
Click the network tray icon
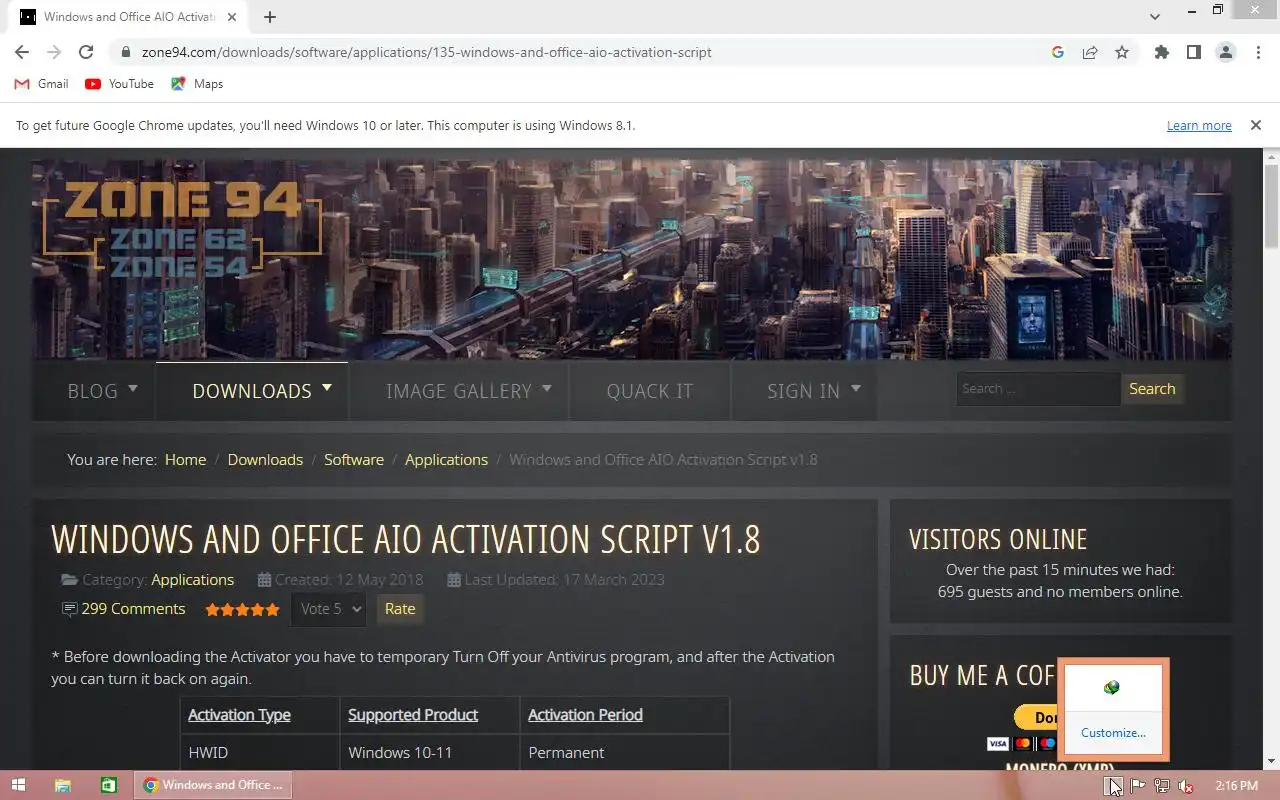point(1162,785)
